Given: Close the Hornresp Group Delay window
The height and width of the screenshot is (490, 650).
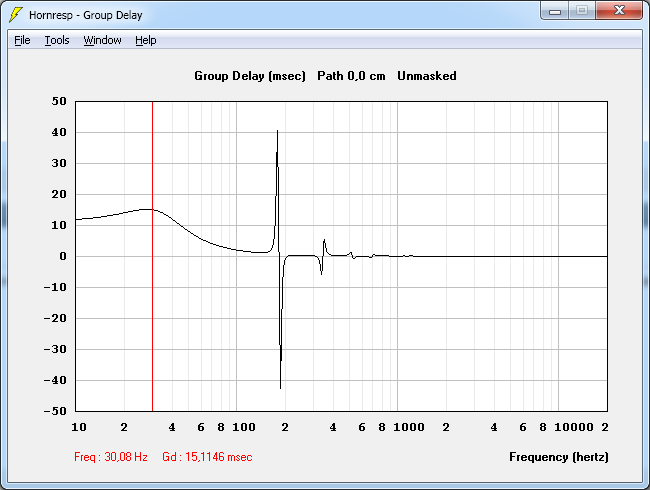Looking at the screenshot, I should (619, 11).
